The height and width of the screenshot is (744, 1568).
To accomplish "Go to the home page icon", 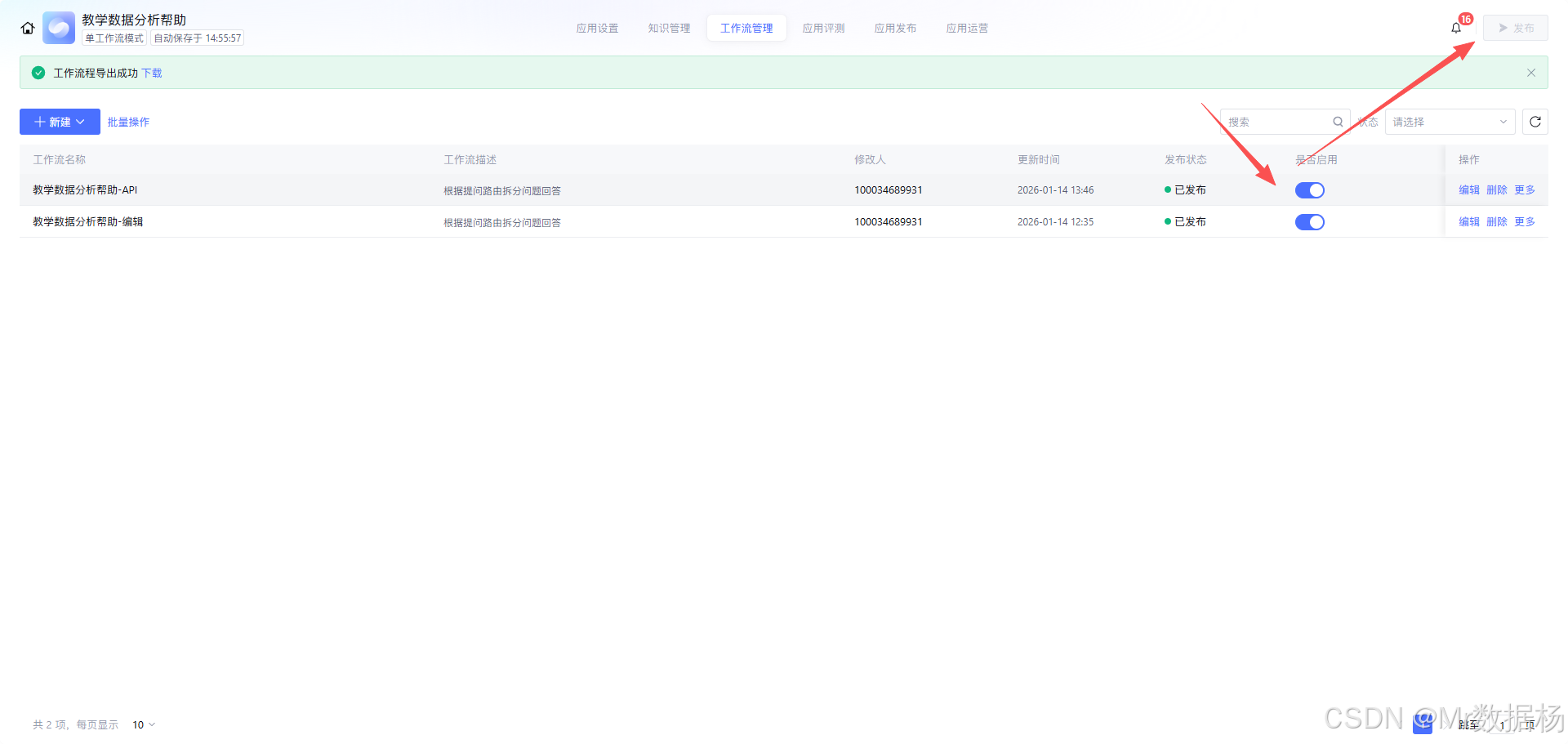I will click(x=28, y=28).
